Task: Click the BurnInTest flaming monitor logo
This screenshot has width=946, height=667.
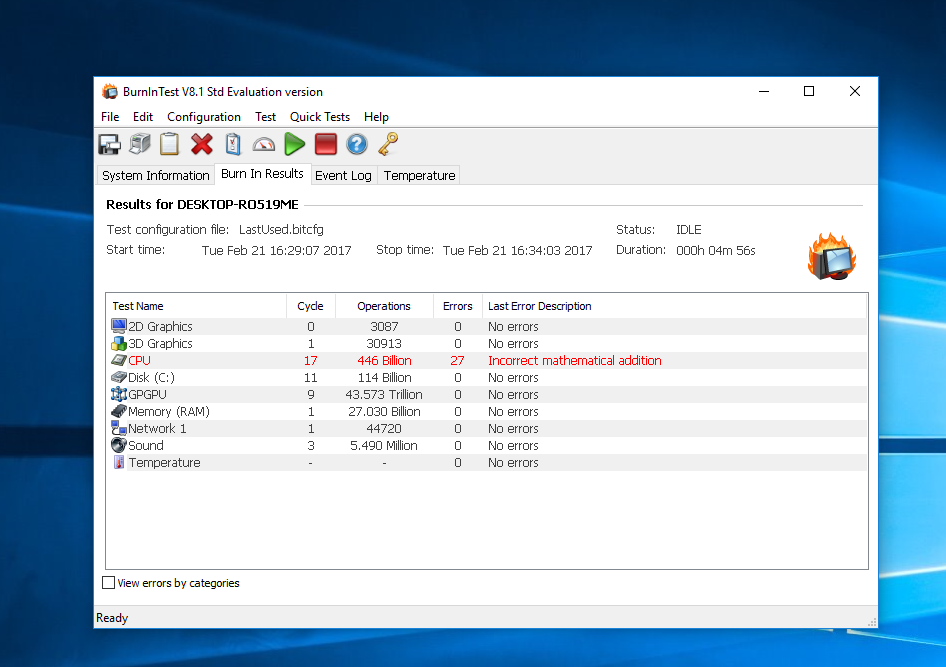Action: (832, 257)
